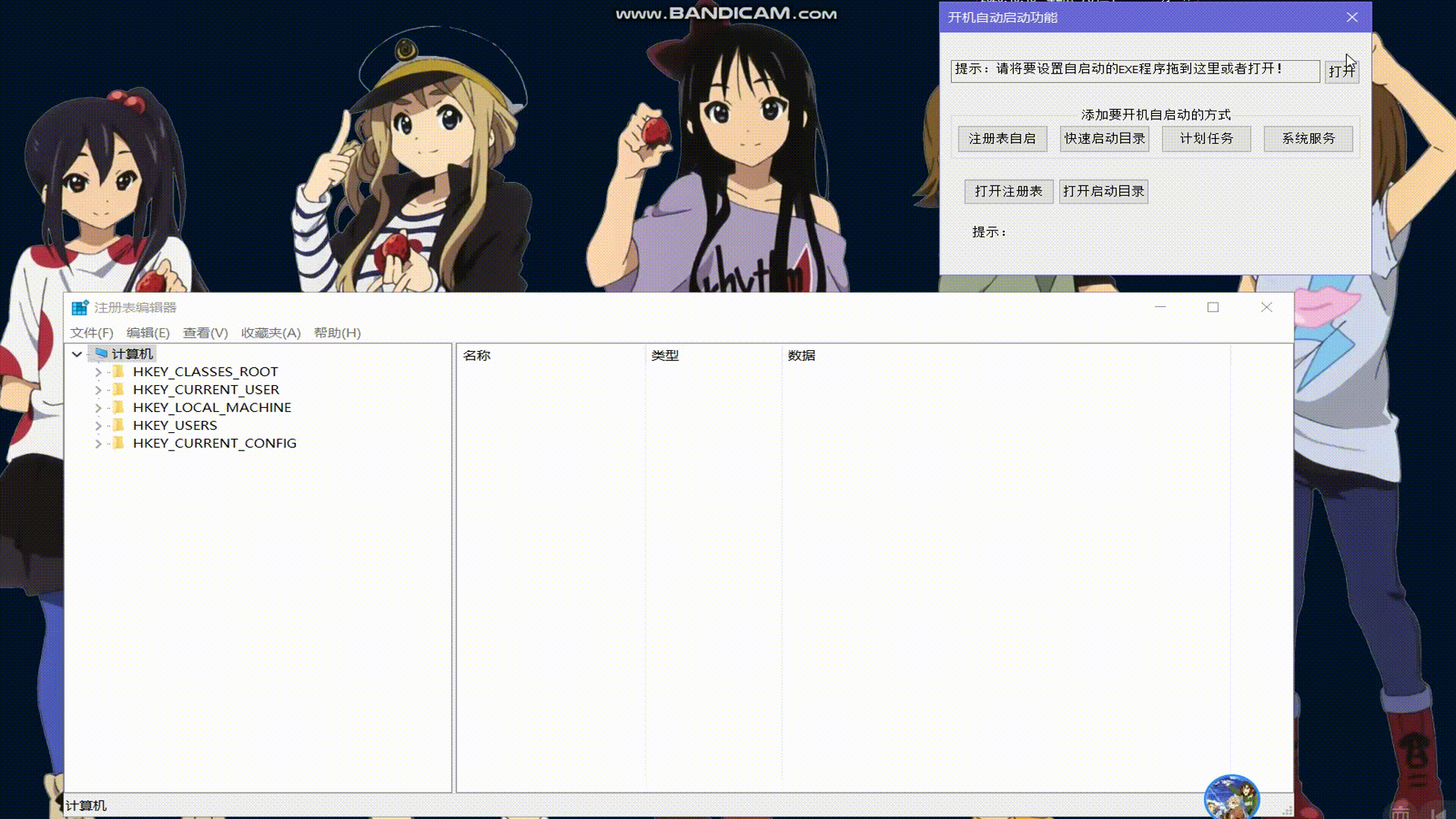The width and height of the screenshot is (1456, 819).
Task: Expand the HKEY_CURRENT_CONFIG branch
Action: (x=98, y=444)
